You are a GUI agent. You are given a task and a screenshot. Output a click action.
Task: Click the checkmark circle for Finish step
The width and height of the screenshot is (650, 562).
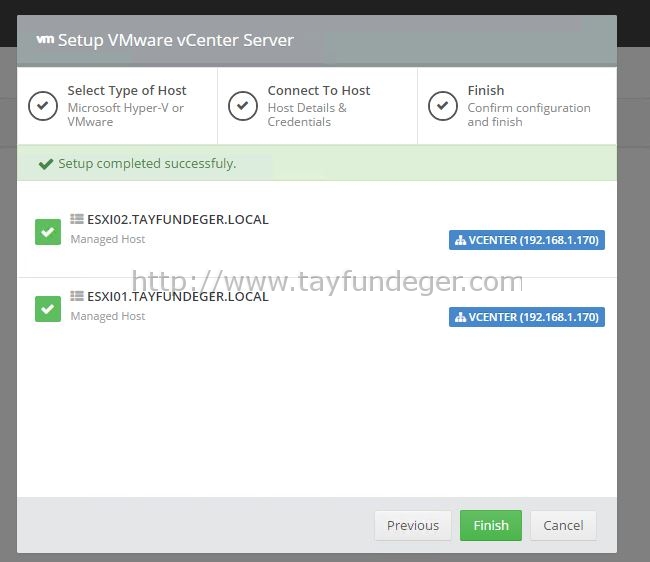pos(443,106)
